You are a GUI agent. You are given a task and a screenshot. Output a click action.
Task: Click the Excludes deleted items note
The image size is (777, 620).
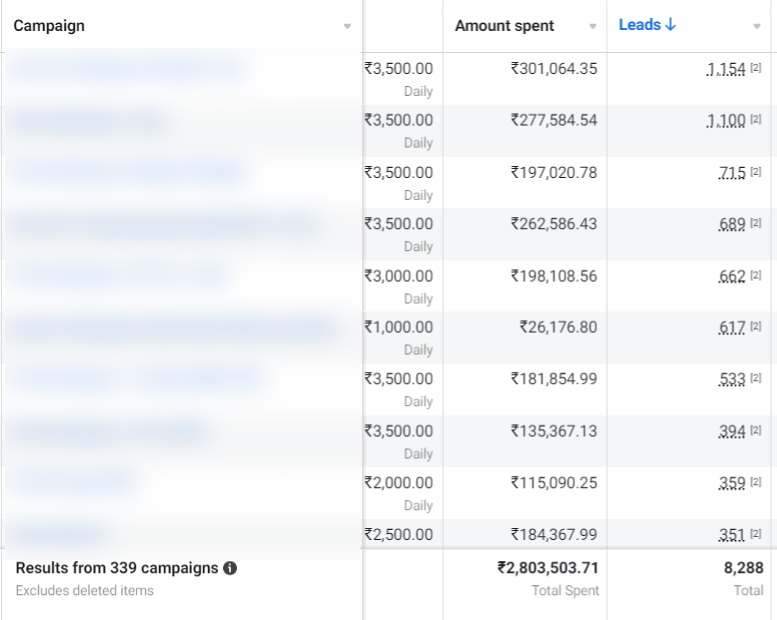pyautogui.click(x=85, y=591)
